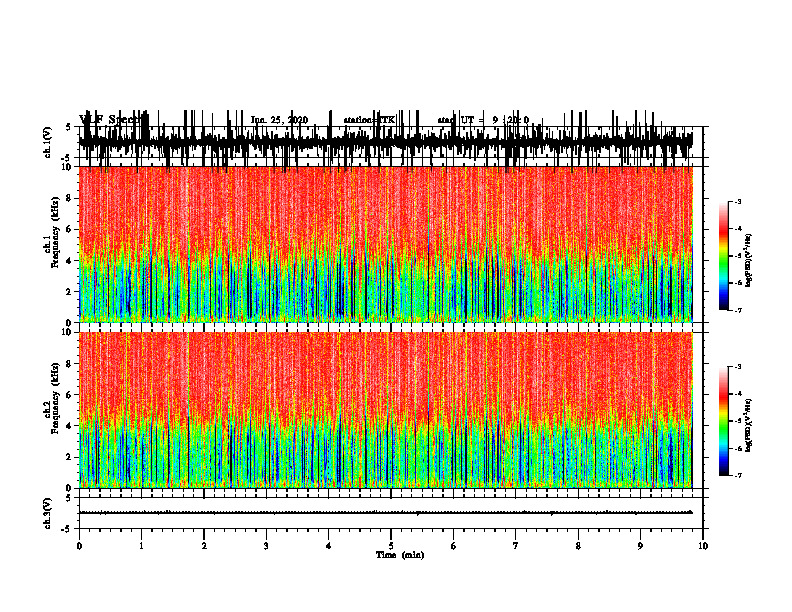This screenshot has width=792, height=612.
Task: Click the ch.3 flat voltage trace
Action: (x=385, y=513)
